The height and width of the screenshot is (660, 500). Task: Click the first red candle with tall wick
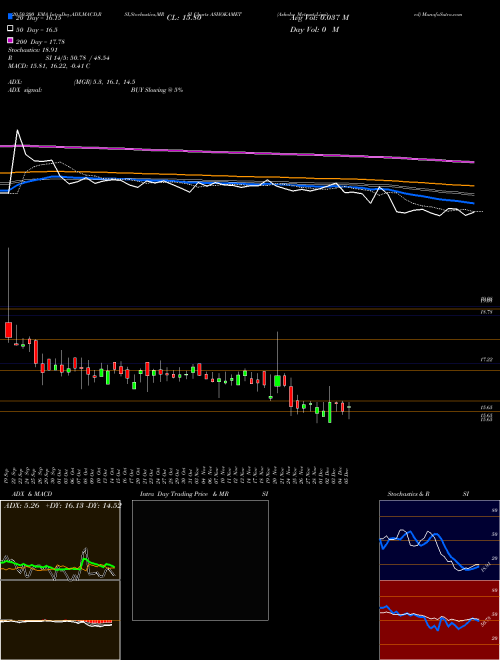(8, 330)
